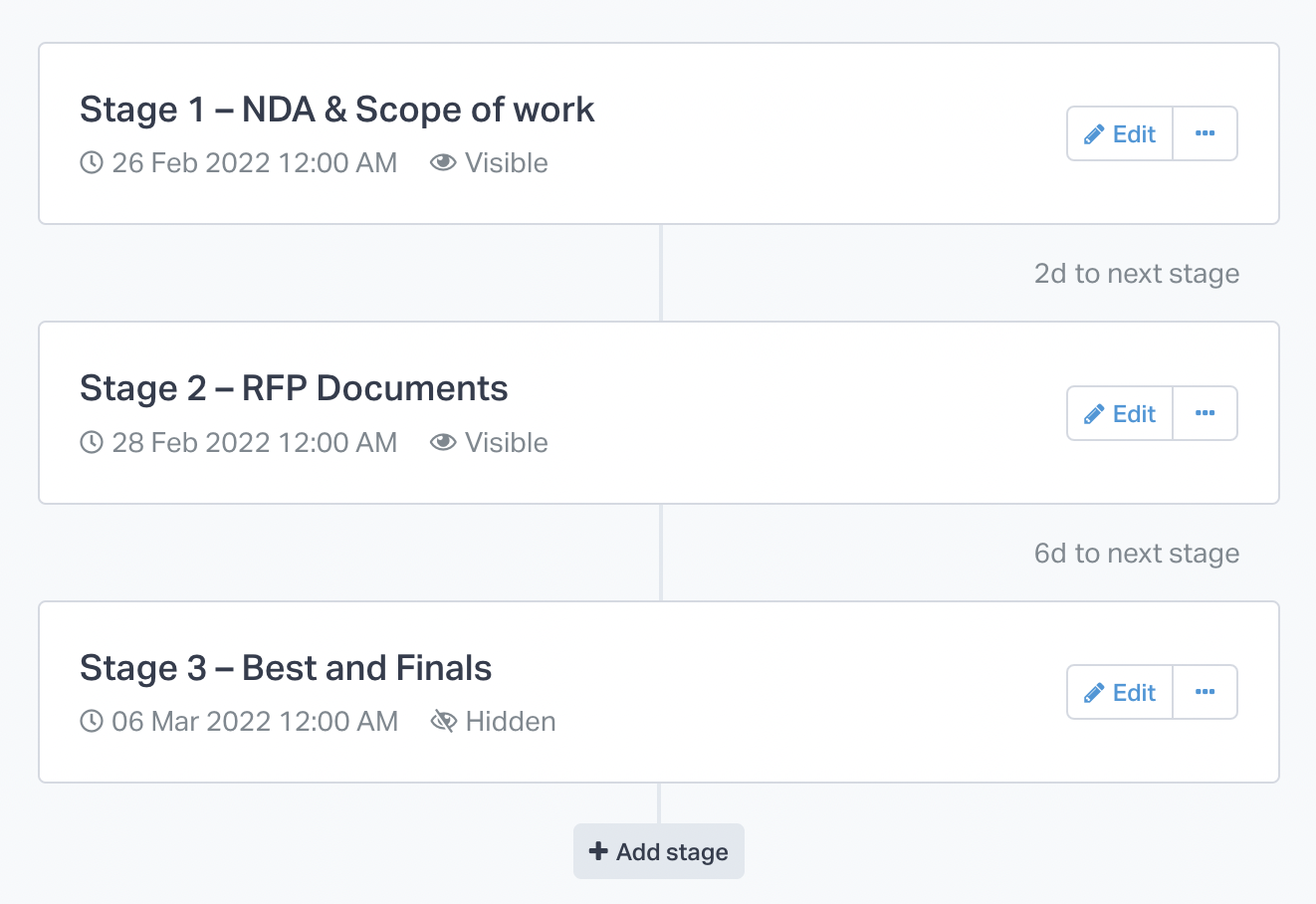Toggle the Stage 1 Visible eye icon
Viewport: 1316px width, 904px height.
click(443, 162)
